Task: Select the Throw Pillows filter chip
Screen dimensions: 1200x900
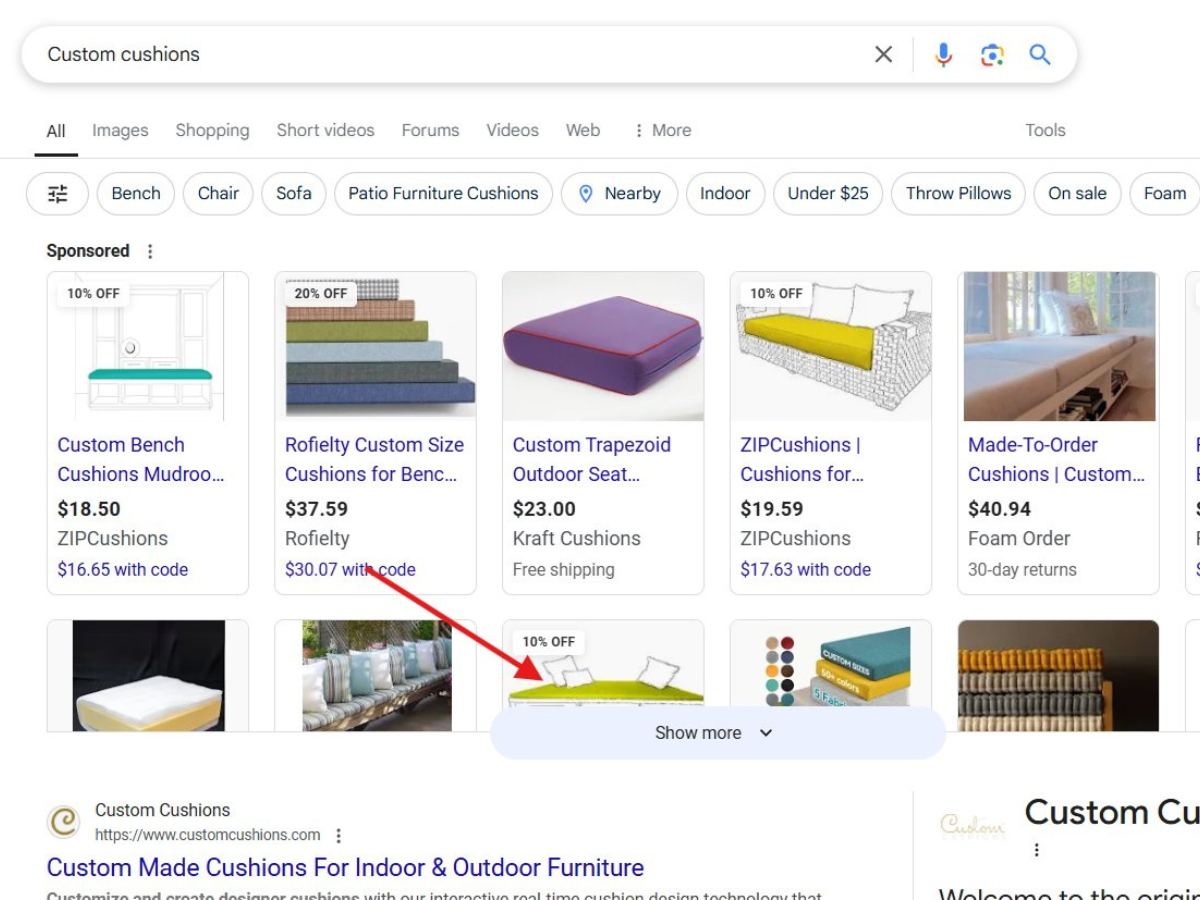Action: click(958, 194)
